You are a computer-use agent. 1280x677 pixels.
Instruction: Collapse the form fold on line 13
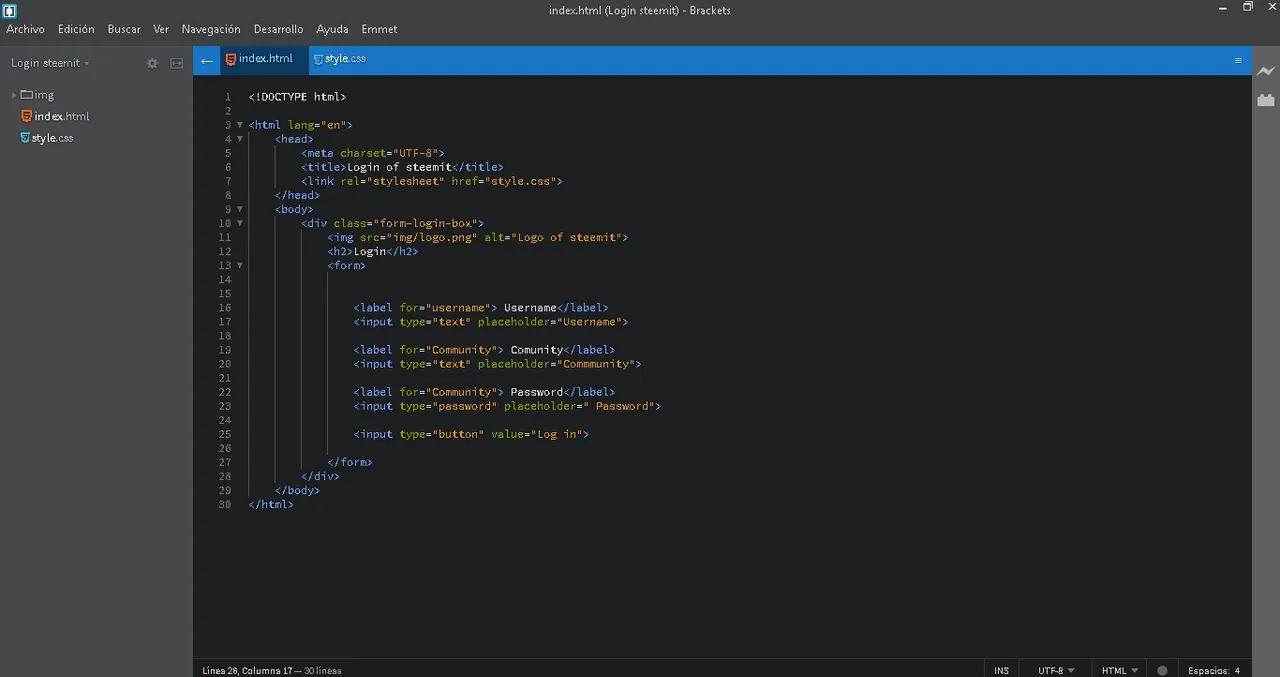point(240,265)
